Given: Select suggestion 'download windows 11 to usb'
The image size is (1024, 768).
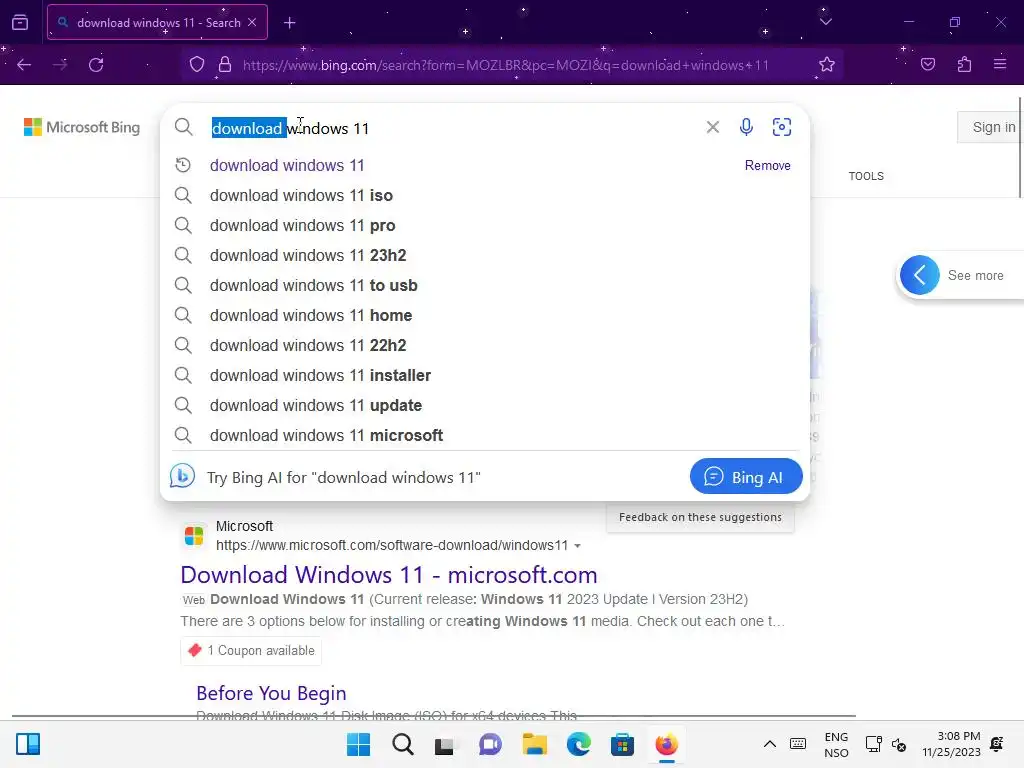Looking at the screenshot, I should click(x=485, y=285).
